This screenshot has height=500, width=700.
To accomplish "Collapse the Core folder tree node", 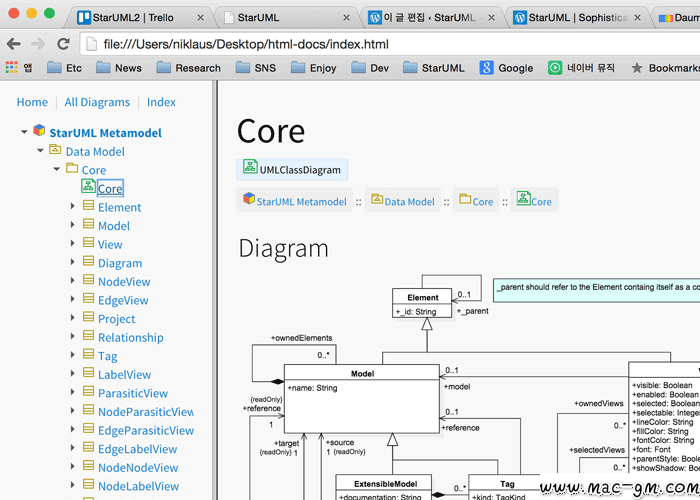I will [57, 169].
